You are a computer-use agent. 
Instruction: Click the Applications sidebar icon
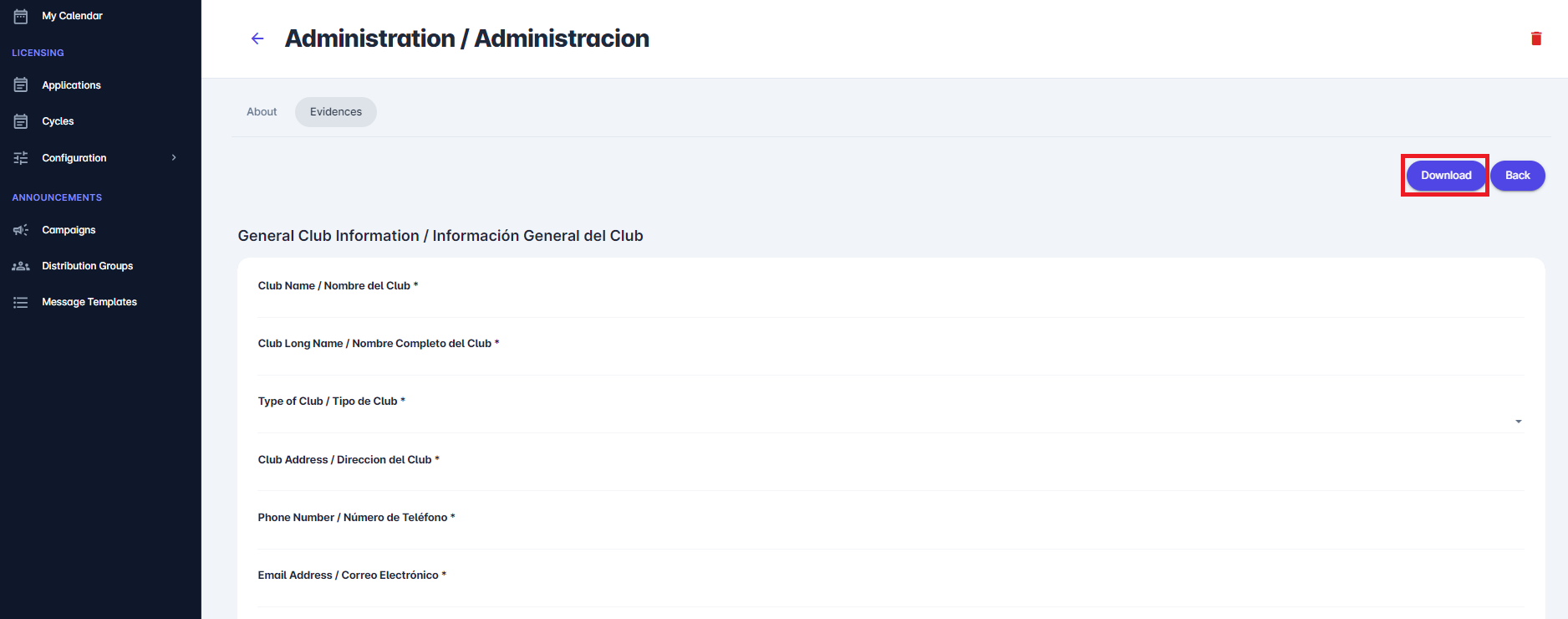click(x=21, y=85)
